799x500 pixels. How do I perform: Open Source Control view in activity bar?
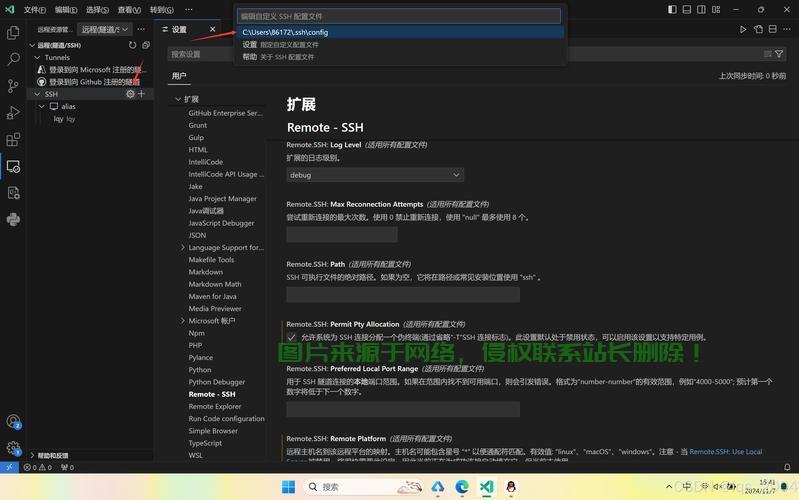(x=13, y=86)
